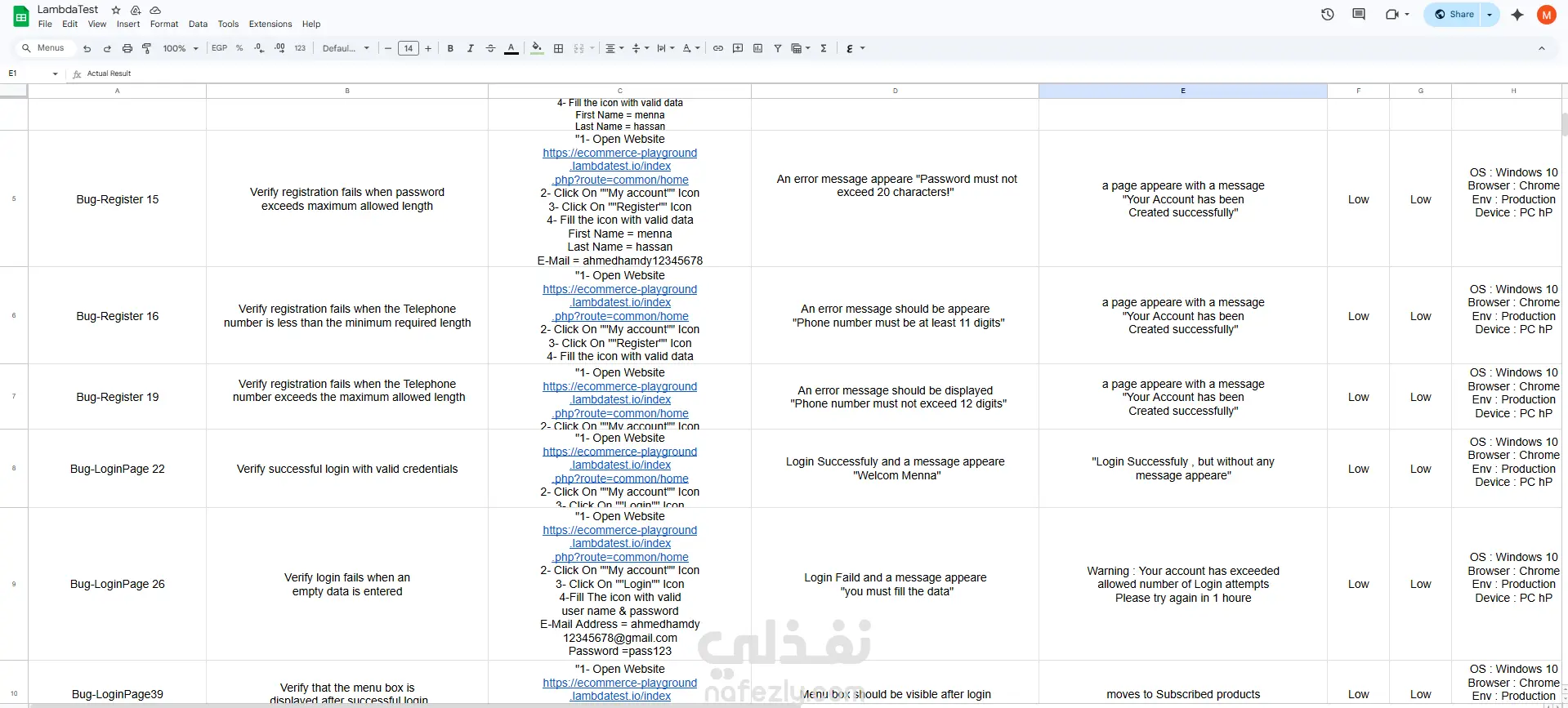Screen dimensions: 1568x708
Task: Select column E header
Action: (x=1182, y=91)
